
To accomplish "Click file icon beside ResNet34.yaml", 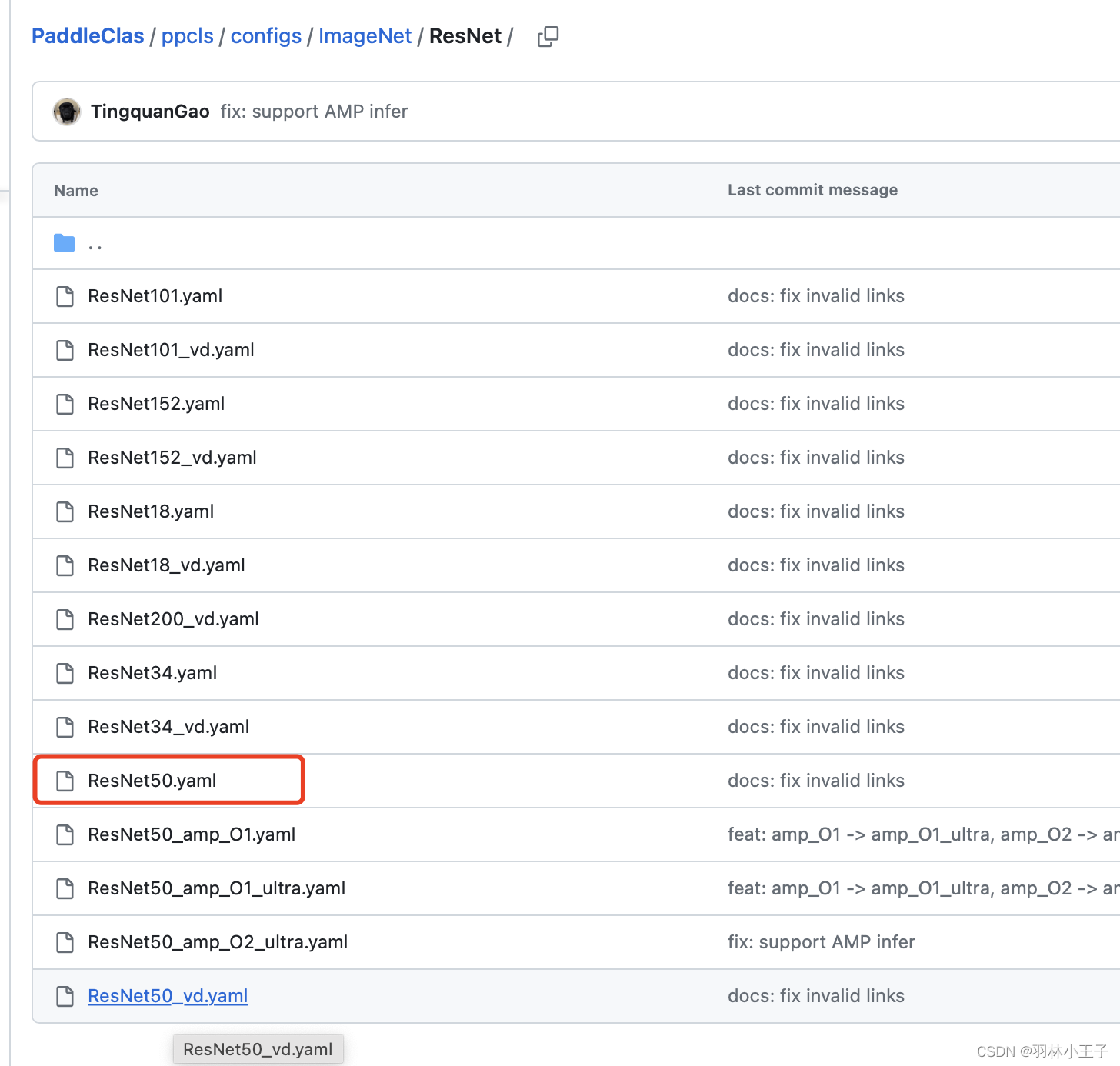I will pyautogui.click(x=65, y=673).
